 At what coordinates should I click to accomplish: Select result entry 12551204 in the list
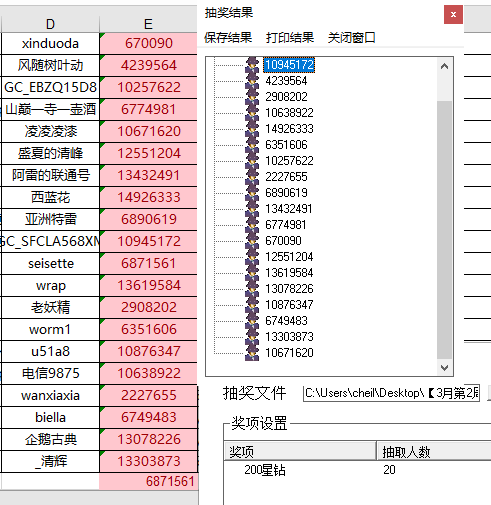pyautogui.click(x=289, y=257)
